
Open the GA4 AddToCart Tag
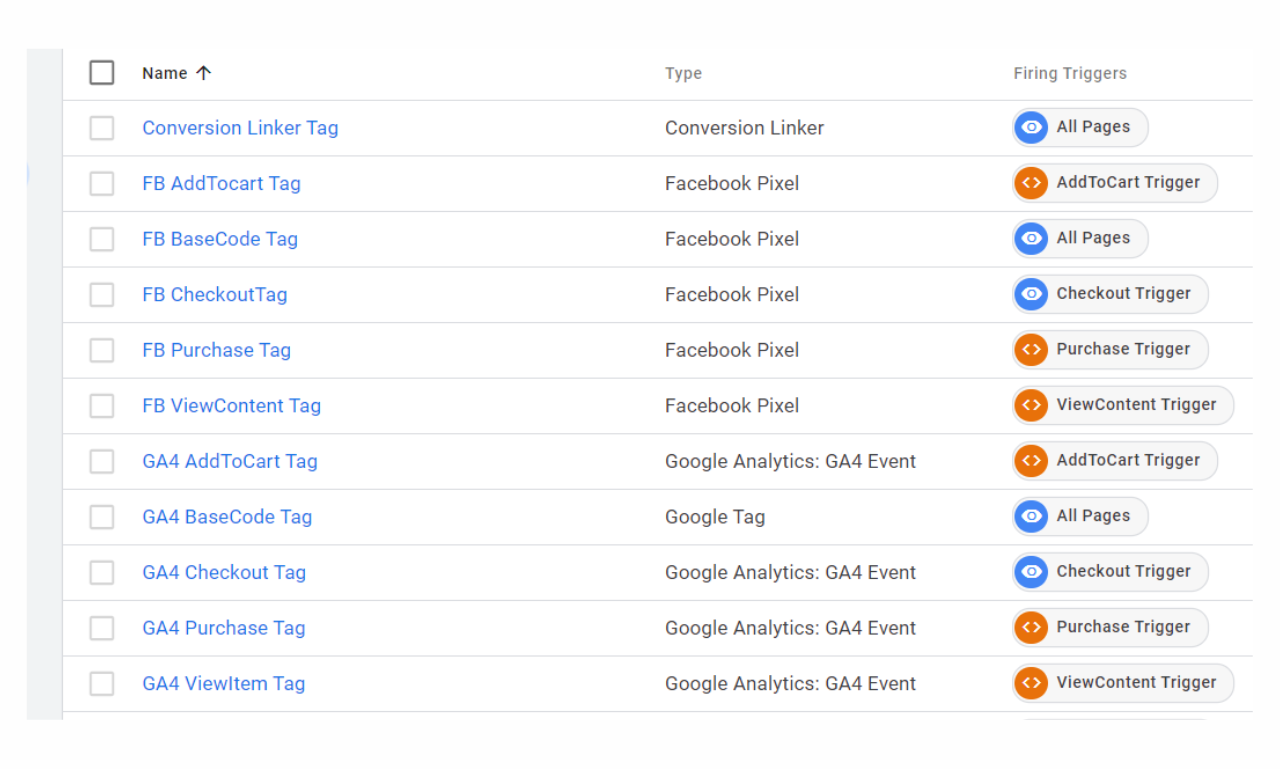[230, 461]
